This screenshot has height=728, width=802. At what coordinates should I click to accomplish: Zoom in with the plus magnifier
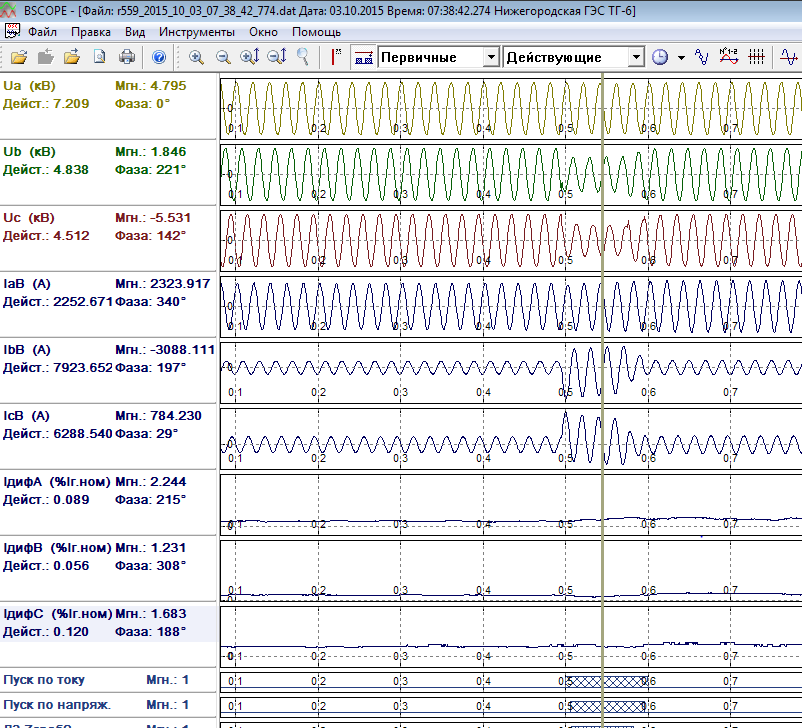tap(196, 57)
